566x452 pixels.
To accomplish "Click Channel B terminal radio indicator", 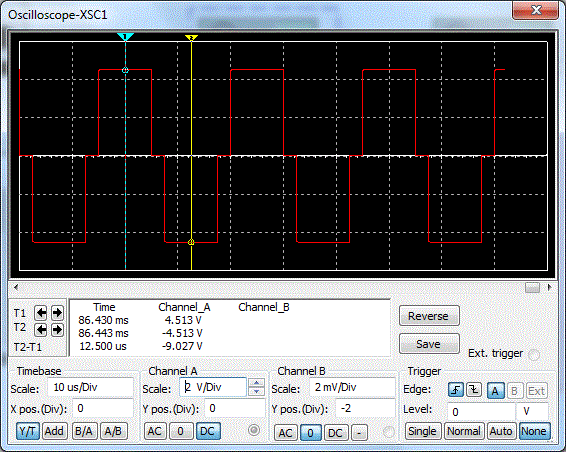I will coord(389,431).
